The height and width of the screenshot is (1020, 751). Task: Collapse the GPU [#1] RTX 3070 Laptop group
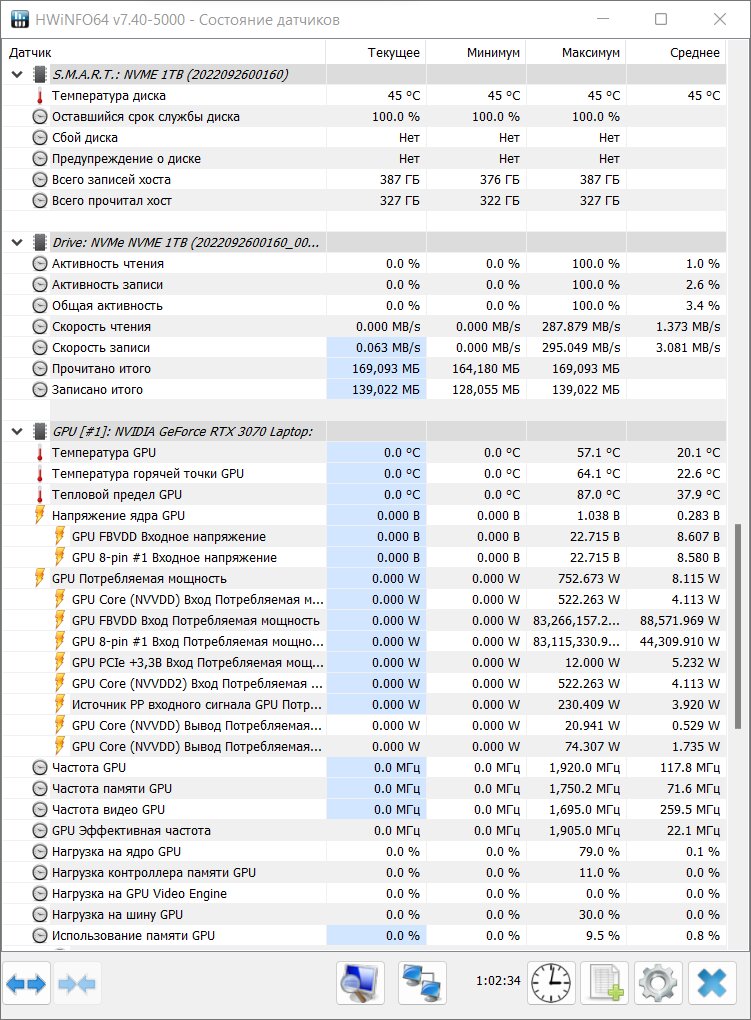(x=18, y=431)
